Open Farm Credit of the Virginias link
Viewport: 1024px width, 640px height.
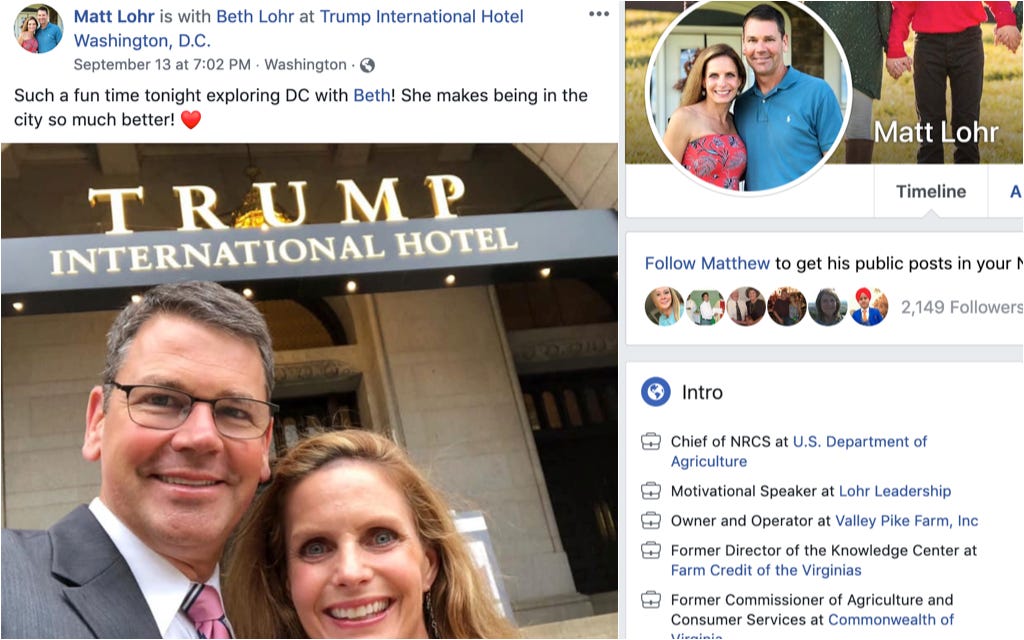(766, 570)
